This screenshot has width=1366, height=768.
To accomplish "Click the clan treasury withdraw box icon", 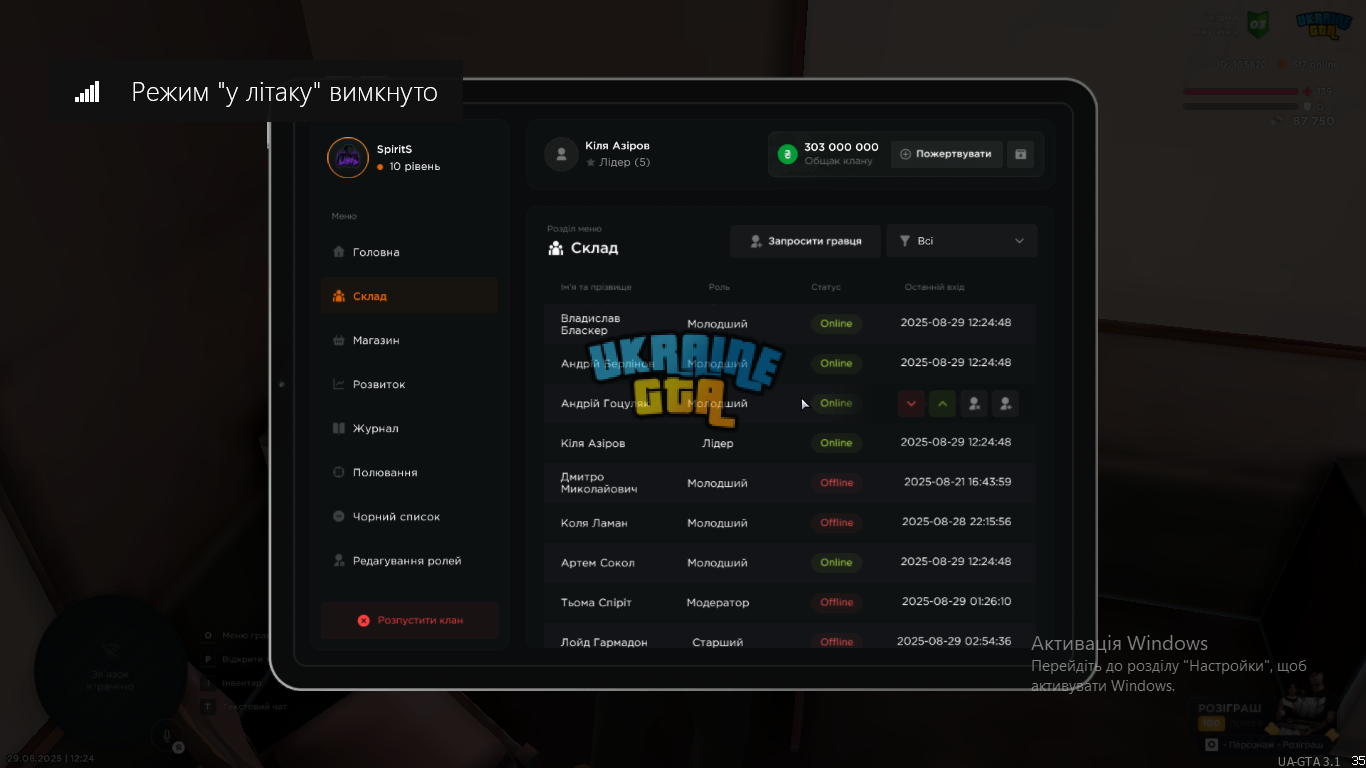I will pos(1020,154).
